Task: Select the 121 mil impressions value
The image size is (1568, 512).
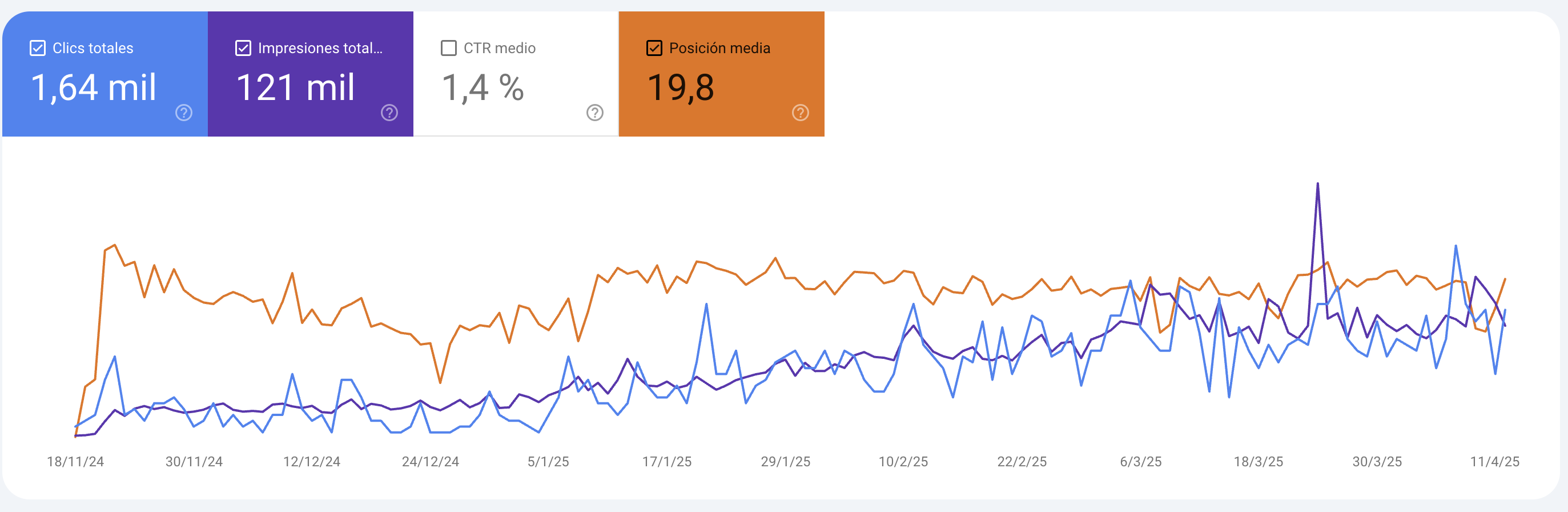Action: coord(295,87)
